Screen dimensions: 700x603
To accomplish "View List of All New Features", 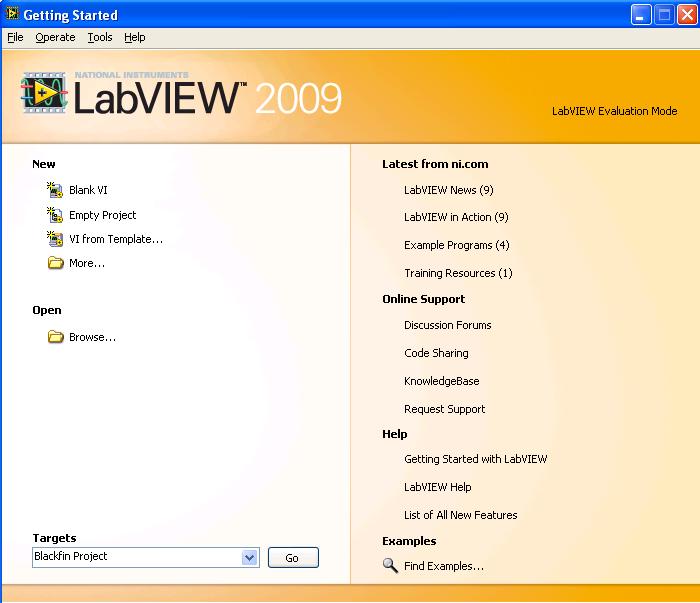I will point(461,515).
